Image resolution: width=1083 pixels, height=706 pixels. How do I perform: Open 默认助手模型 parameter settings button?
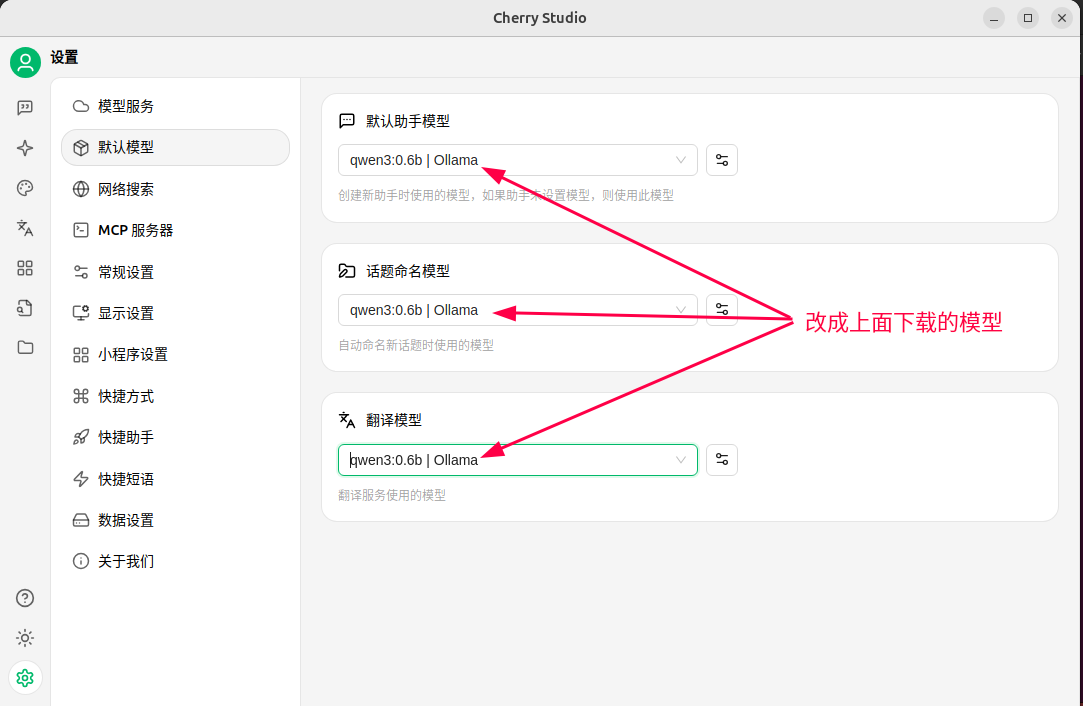point(722,160)
